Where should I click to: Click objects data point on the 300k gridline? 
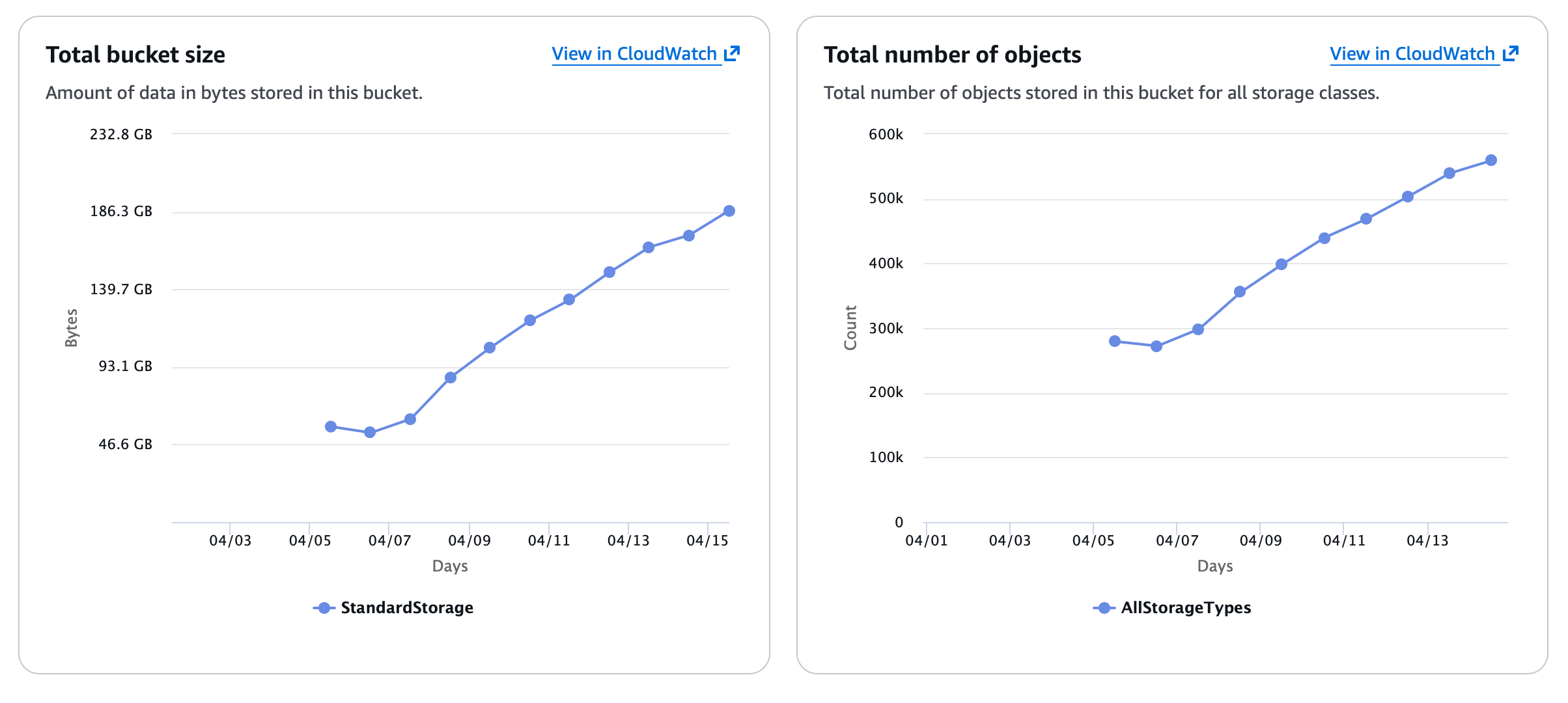1198,329
